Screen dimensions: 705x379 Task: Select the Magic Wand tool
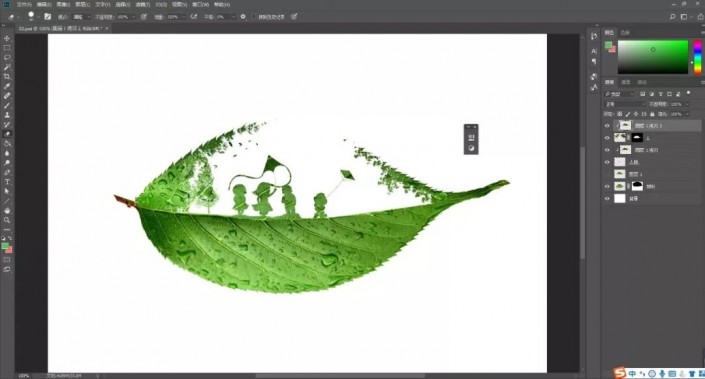pos(7,67)
